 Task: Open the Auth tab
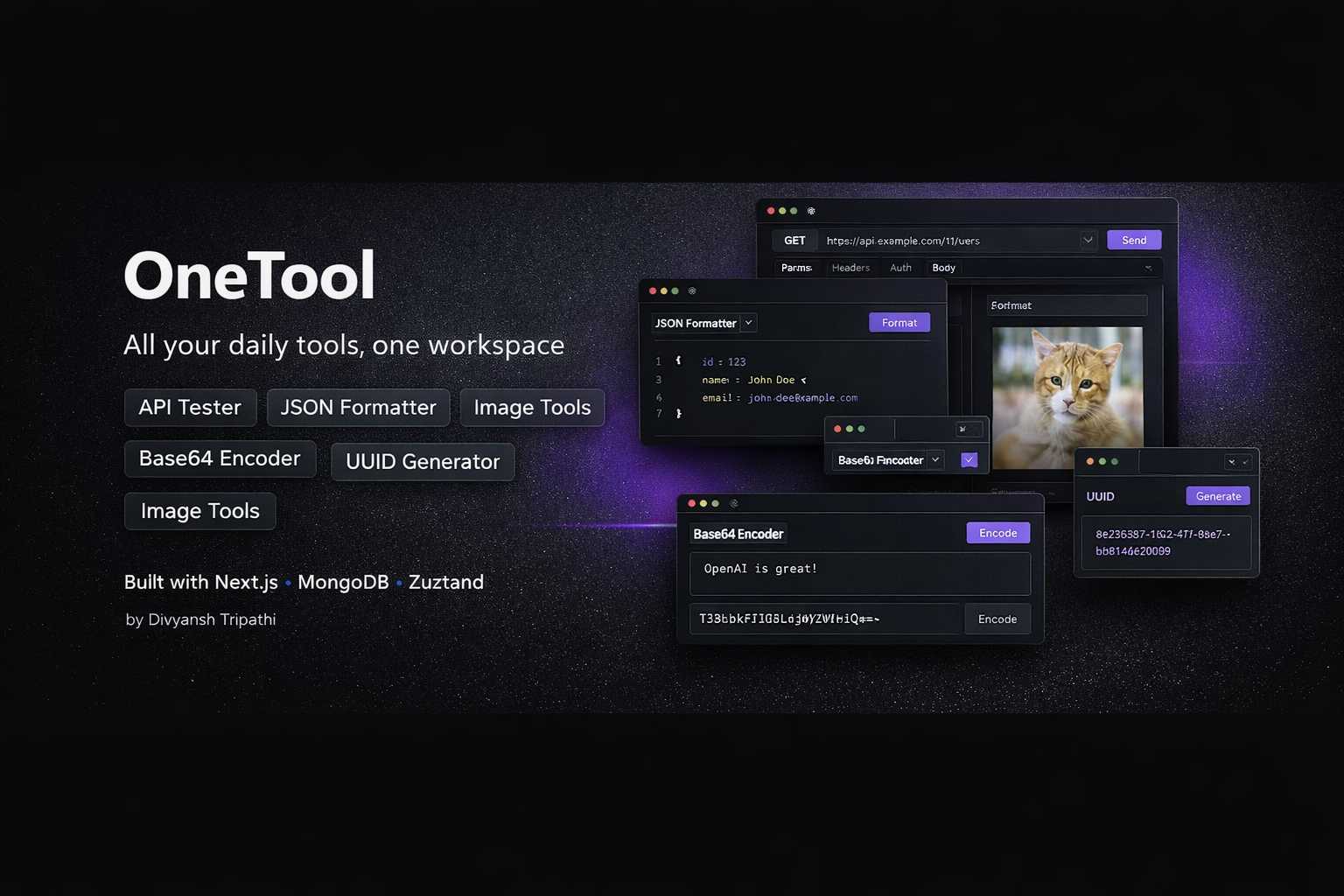point(900,268)
